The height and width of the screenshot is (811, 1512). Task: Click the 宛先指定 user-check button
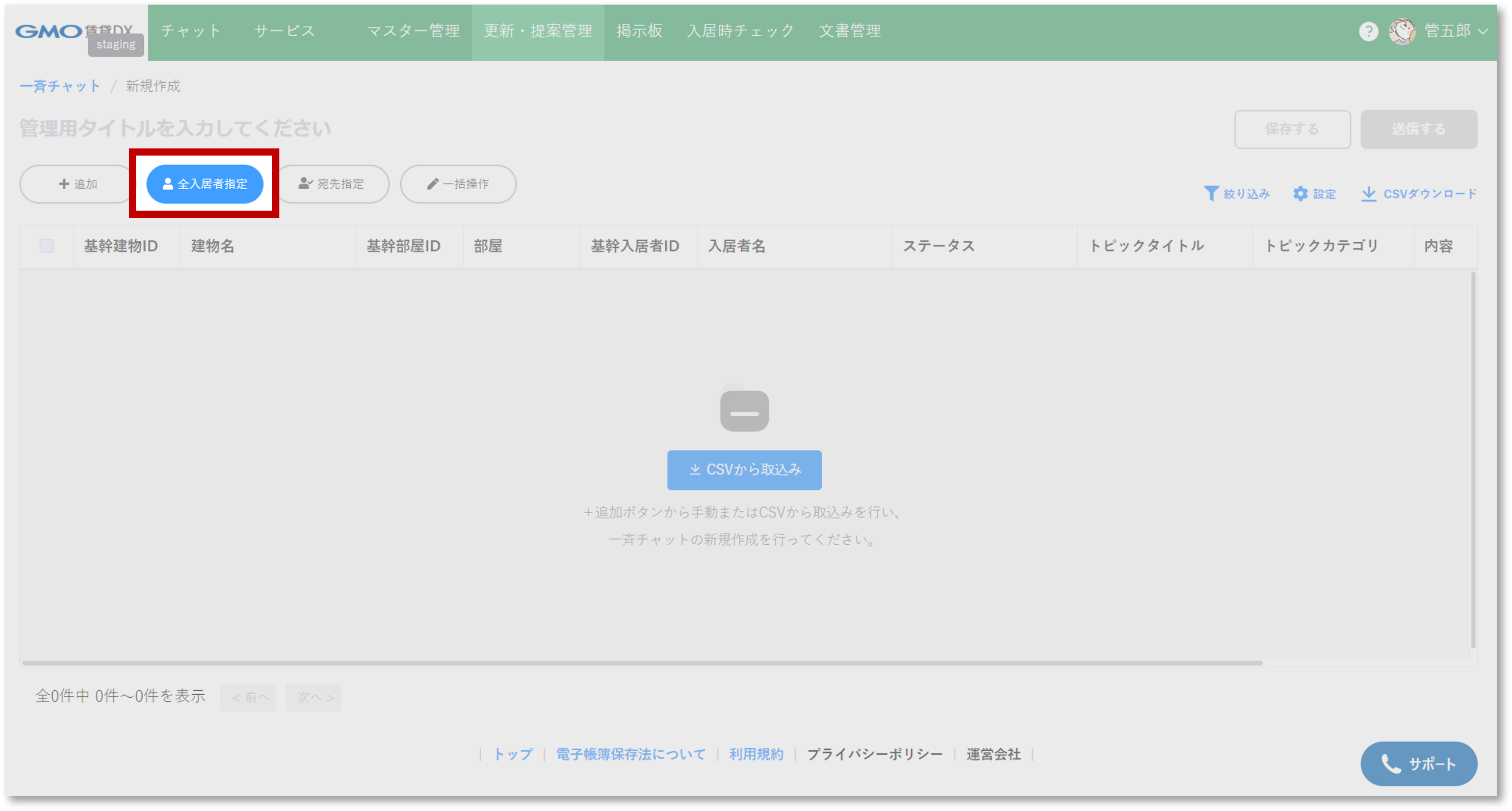click(332, 185)
